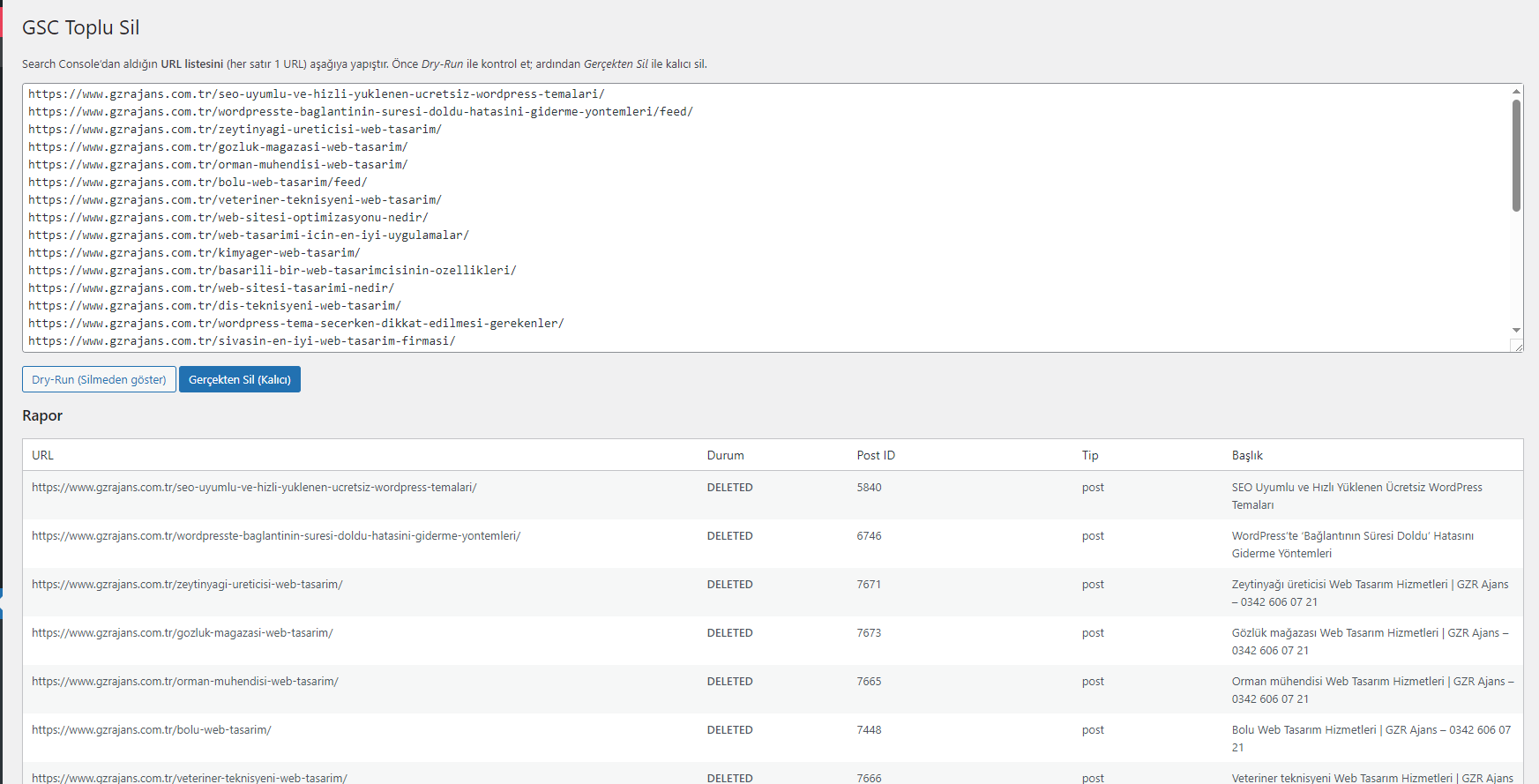Click the wordpresste-baglantinin URL cell in the report table

coord(276,535)
